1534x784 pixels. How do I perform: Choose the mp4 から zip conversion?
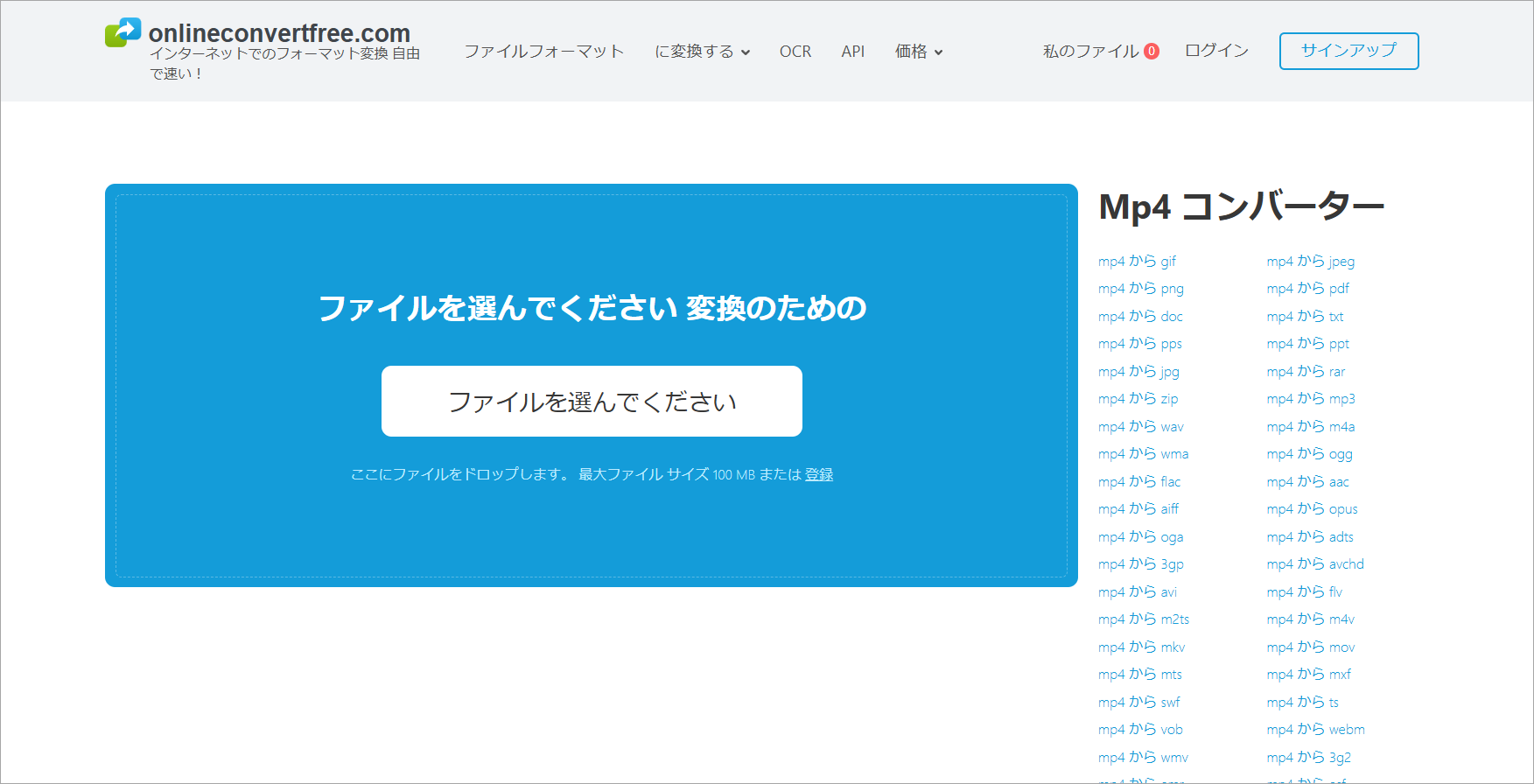tap(1138, 398)
